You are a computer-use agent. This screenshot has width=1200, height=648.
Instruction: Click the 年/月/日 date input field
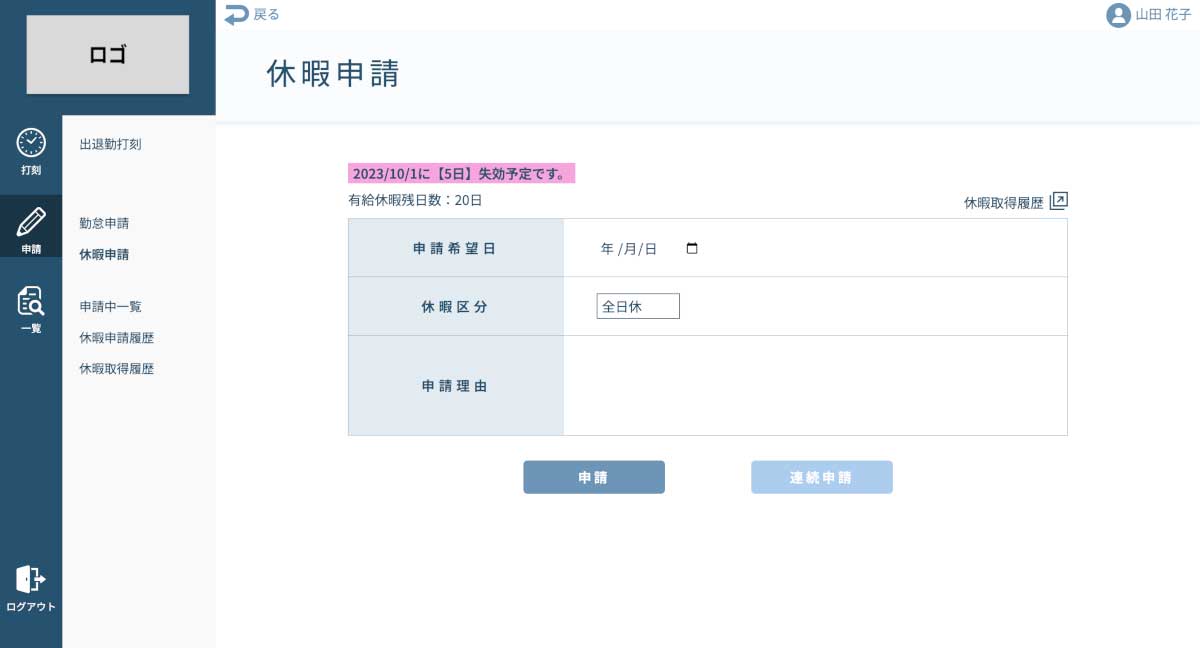630,249
